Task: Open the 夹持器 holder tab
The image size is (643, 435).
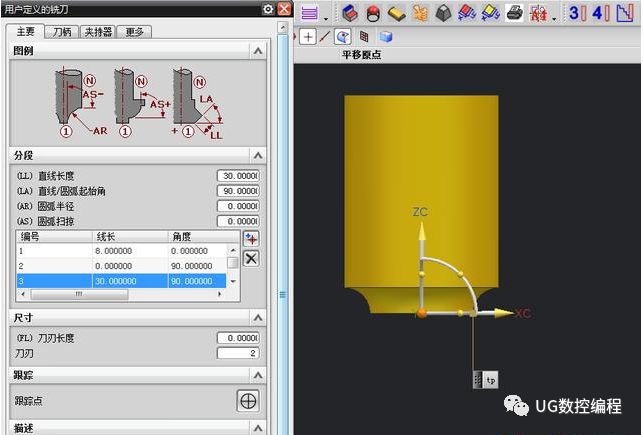Action: [x=98, y=32]
